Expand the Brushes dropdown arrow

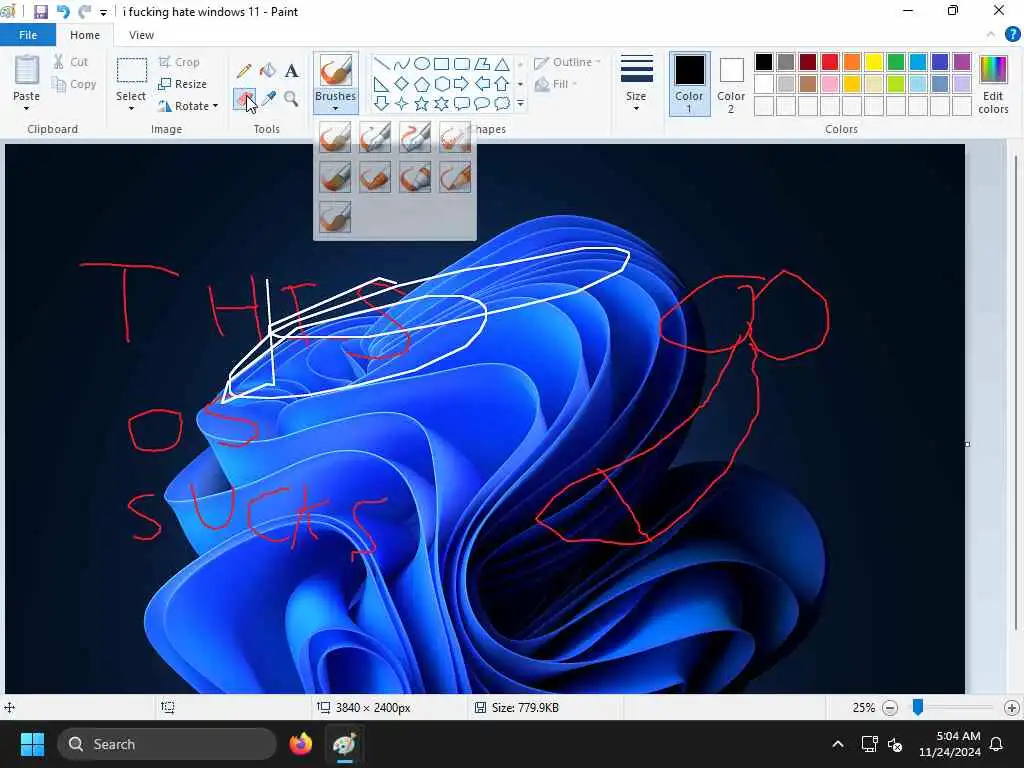[x=335, y=108]
